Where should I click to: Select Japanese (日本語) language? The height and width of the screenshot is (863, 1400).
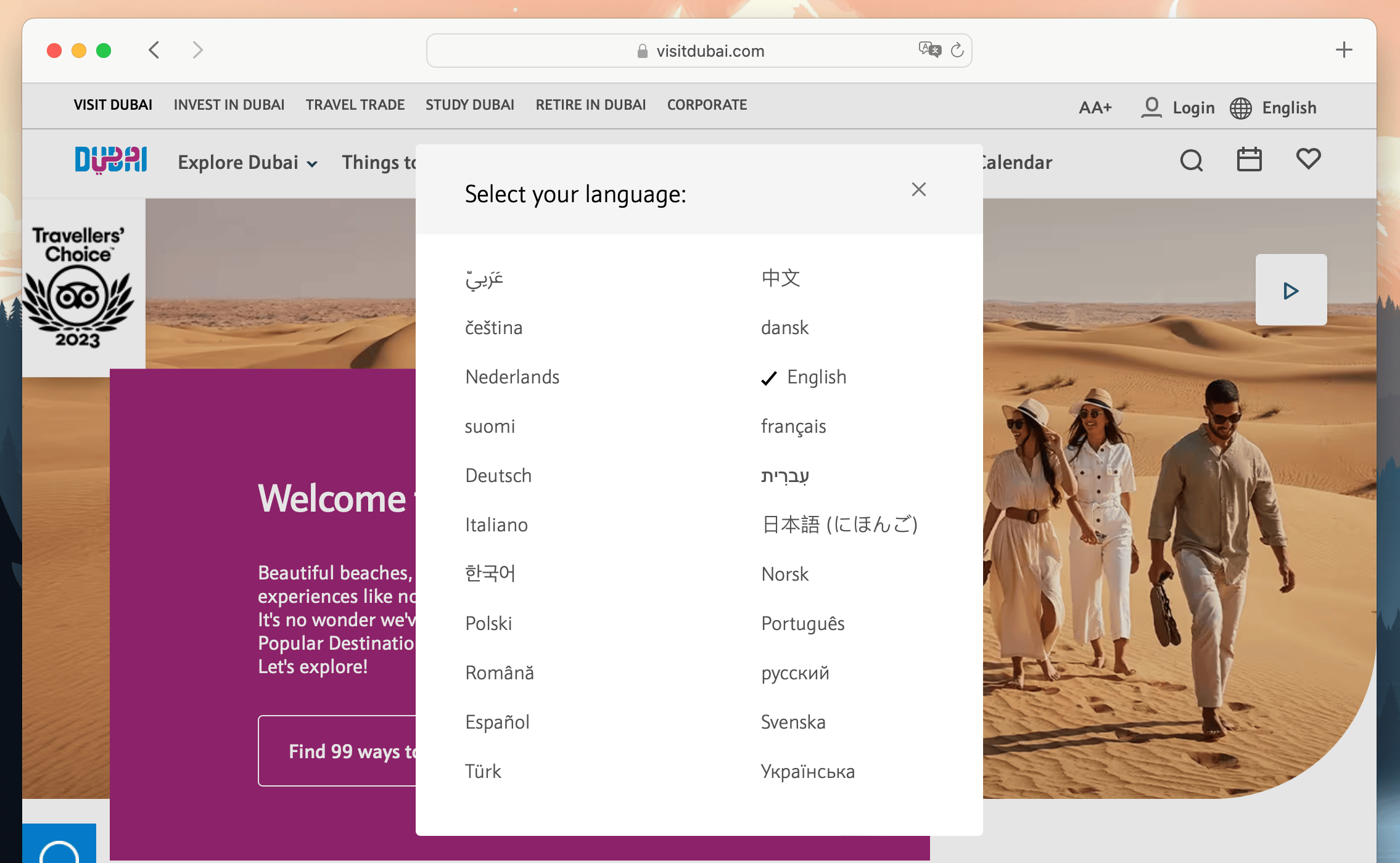[840, 525]
